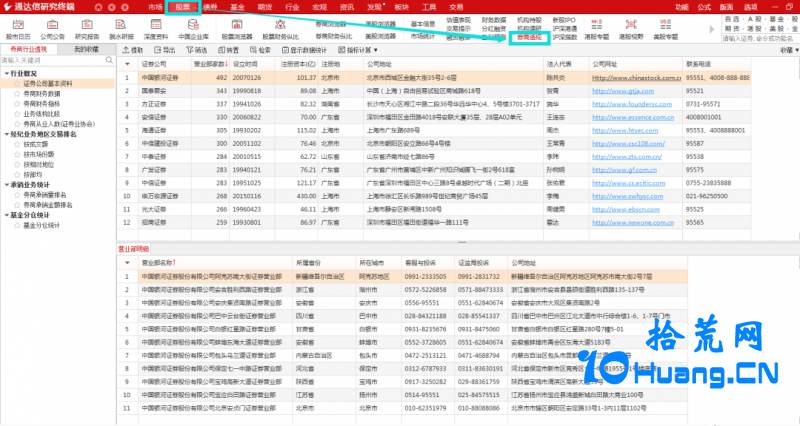
Task: Click the first round button in title bar
Action: point(98,7)
